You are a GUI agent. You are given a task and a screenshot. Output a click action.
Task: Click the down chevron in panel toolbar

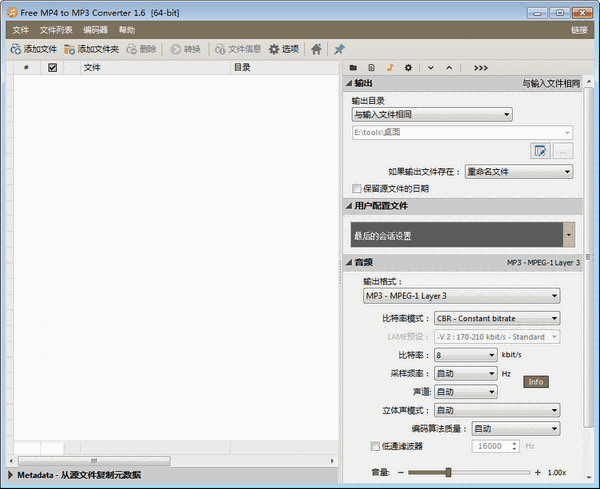pyautogui.click(x=431, y=68)
